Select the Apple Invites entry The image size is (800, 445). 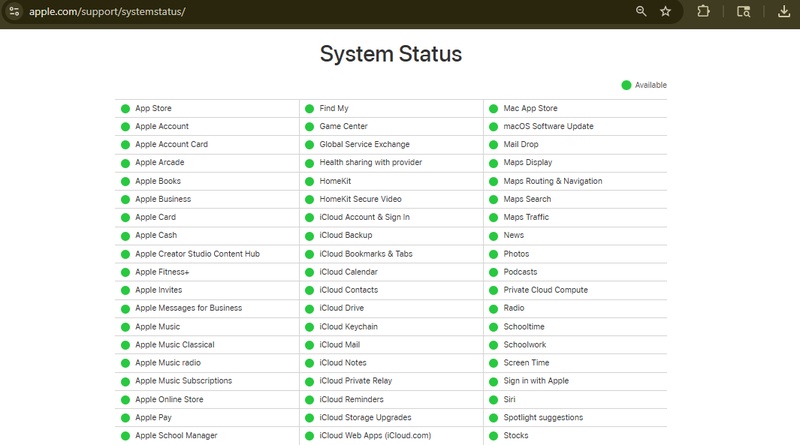(159, 290)
